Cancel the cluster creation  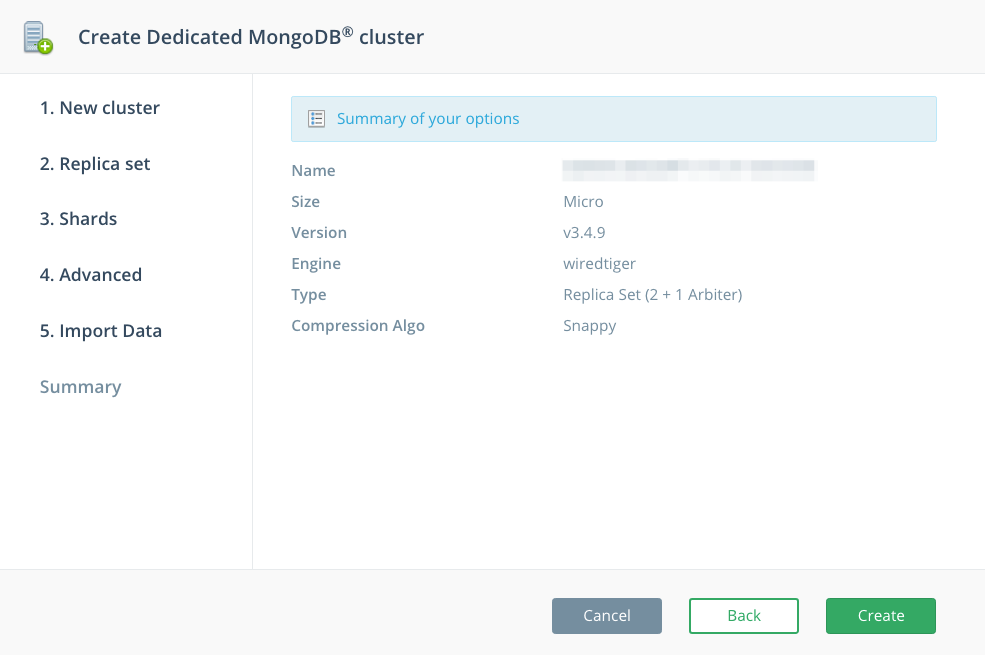pyautogui.click(x=607, y=615)
